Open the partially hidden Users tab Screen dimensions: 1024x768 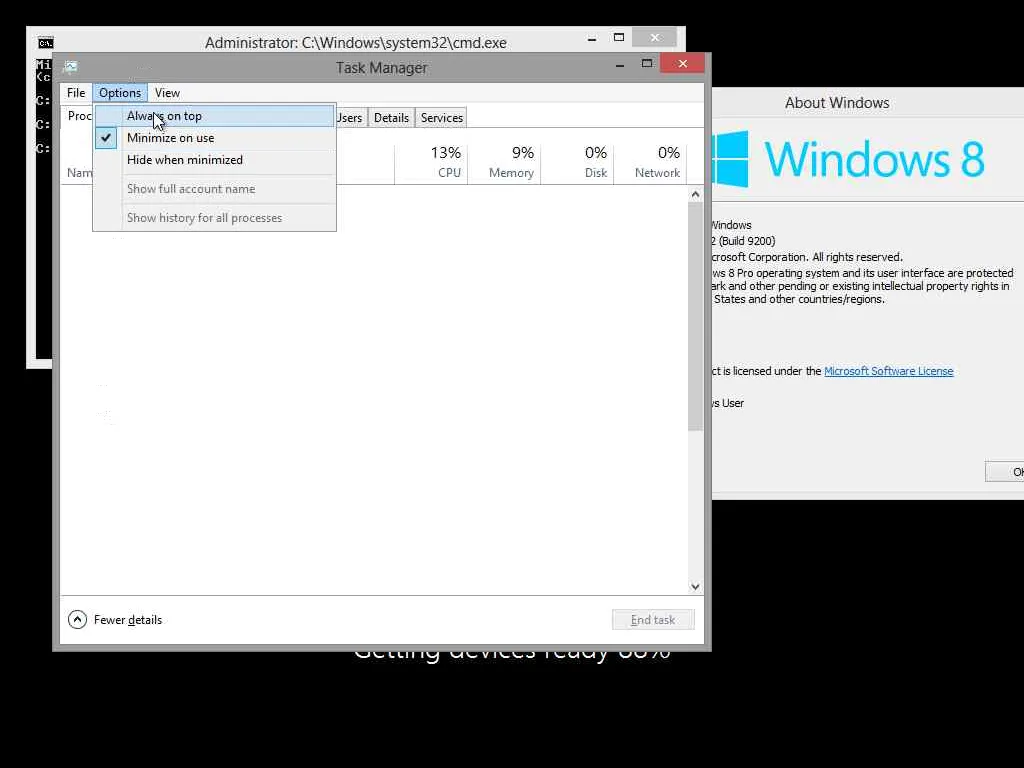tap(351, 118)
